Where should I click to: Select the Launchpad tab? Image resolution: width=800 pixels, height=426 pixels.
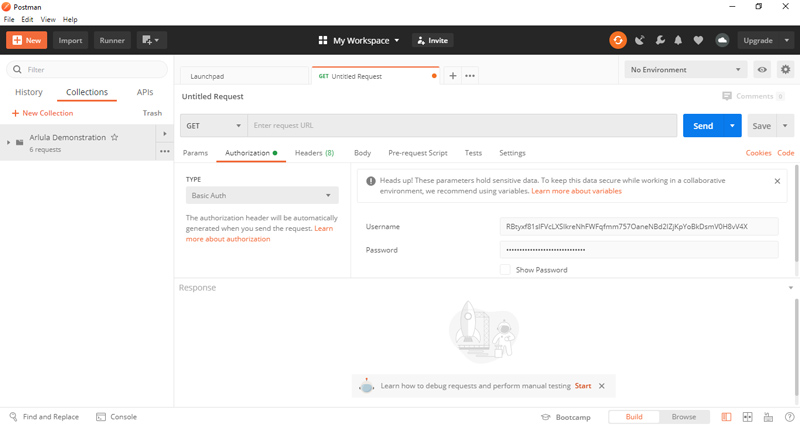coord(244,76)
